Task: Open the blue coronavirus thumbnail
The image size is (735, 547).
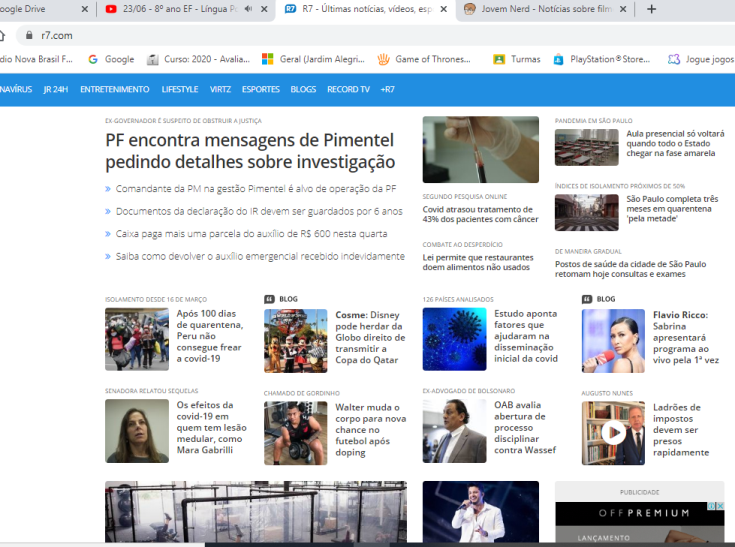Action: pos(454,339)
